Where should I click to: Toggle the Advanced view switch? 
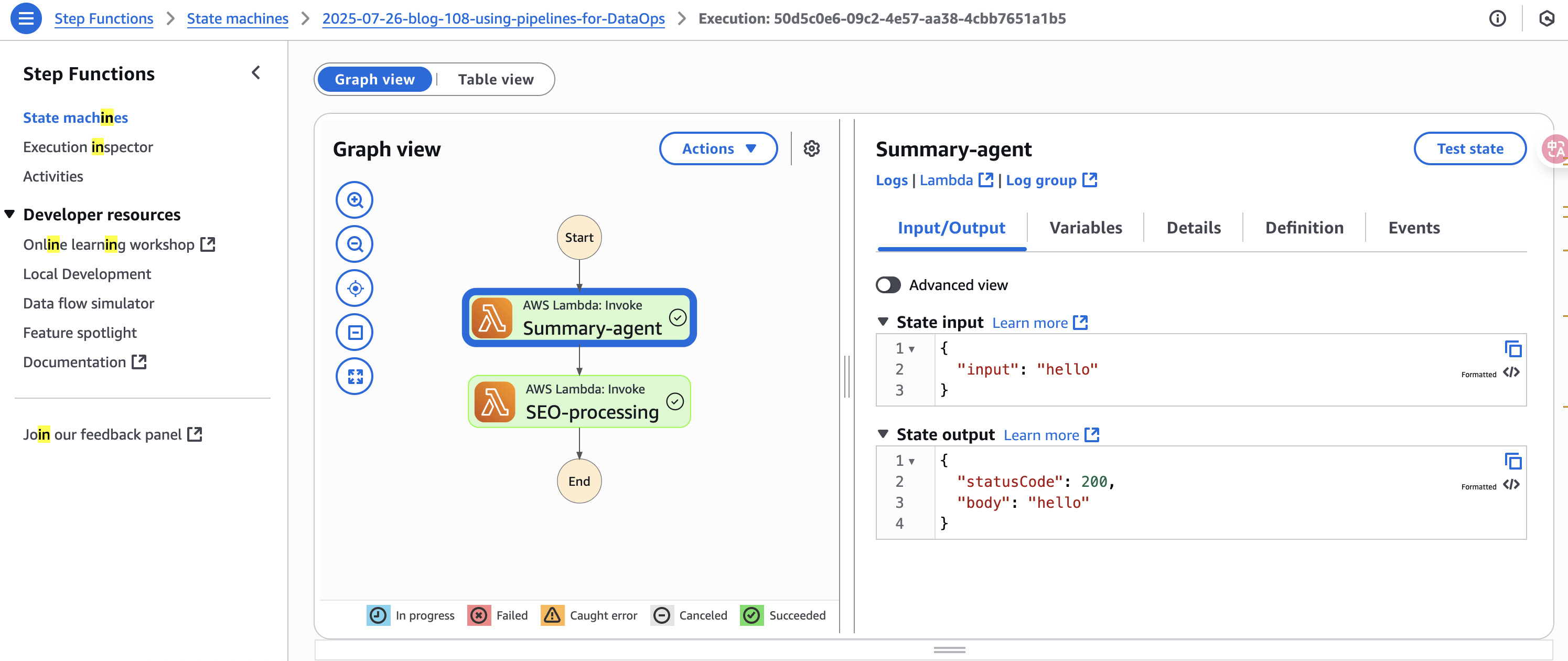(x=888, y=285)
